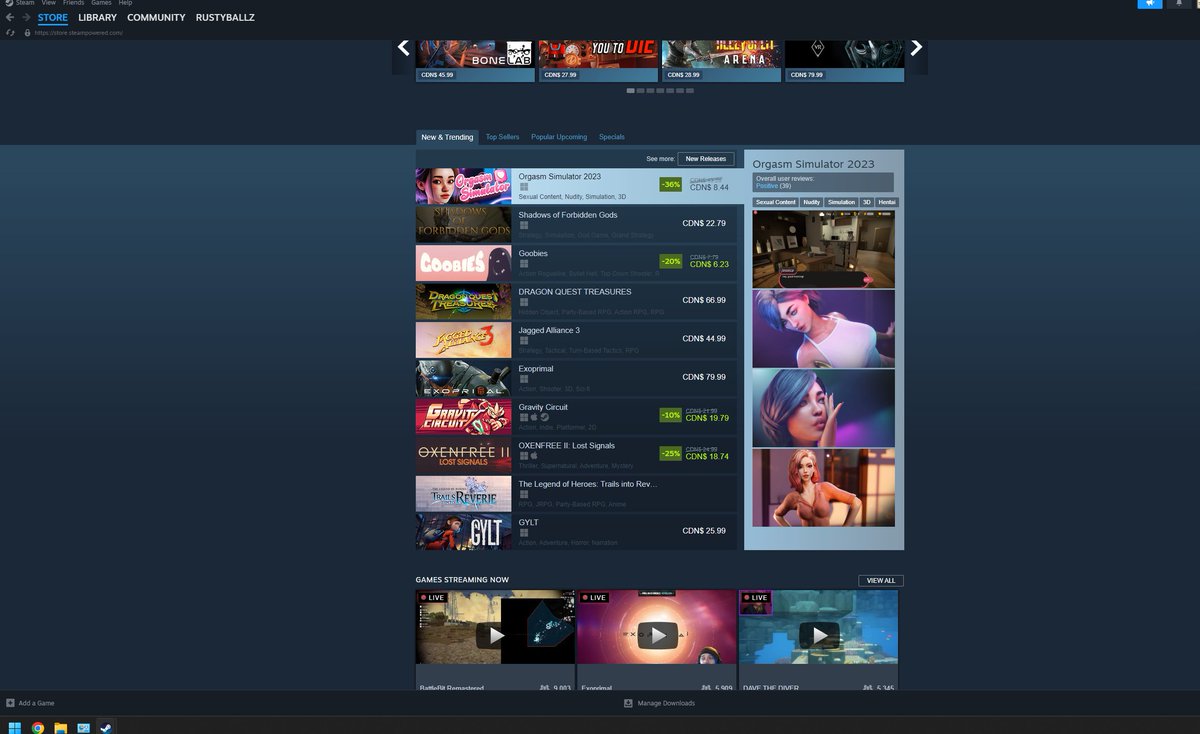The width and height of the screenshot is (1200, 734).
Task: Open the Goobies game listing
Action: (x=576, y=263)
